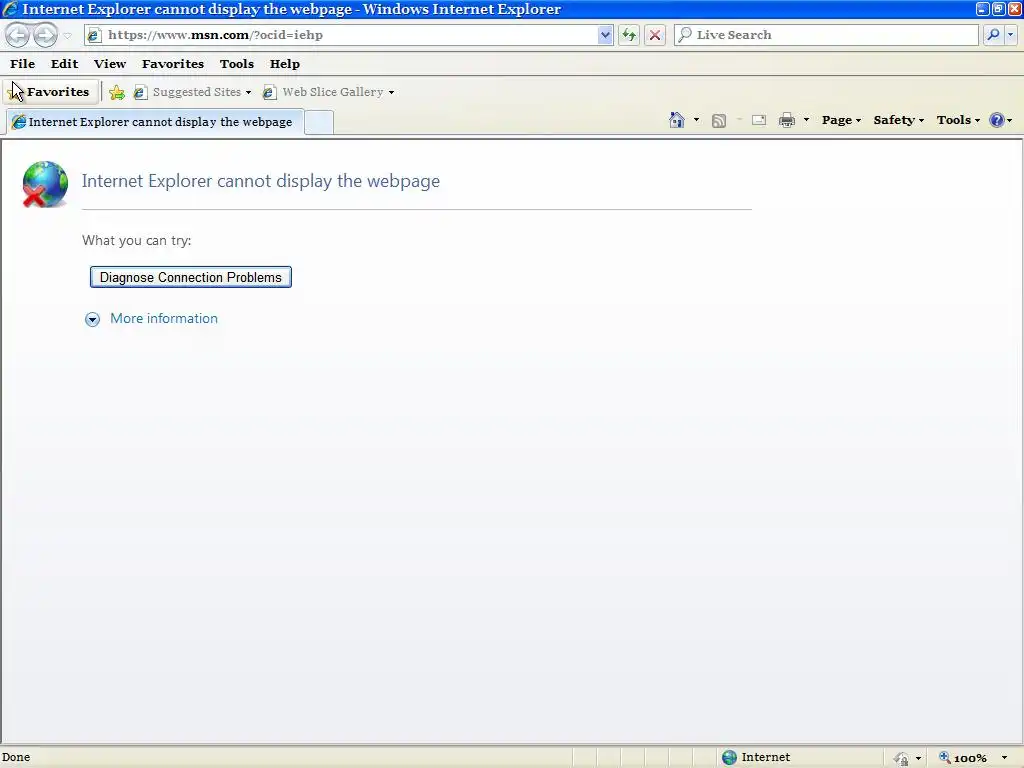Open the dropdown arrow beside the padlock icon
The height and width of the screenshot is (768, 1024).
(x=919, y=759)
